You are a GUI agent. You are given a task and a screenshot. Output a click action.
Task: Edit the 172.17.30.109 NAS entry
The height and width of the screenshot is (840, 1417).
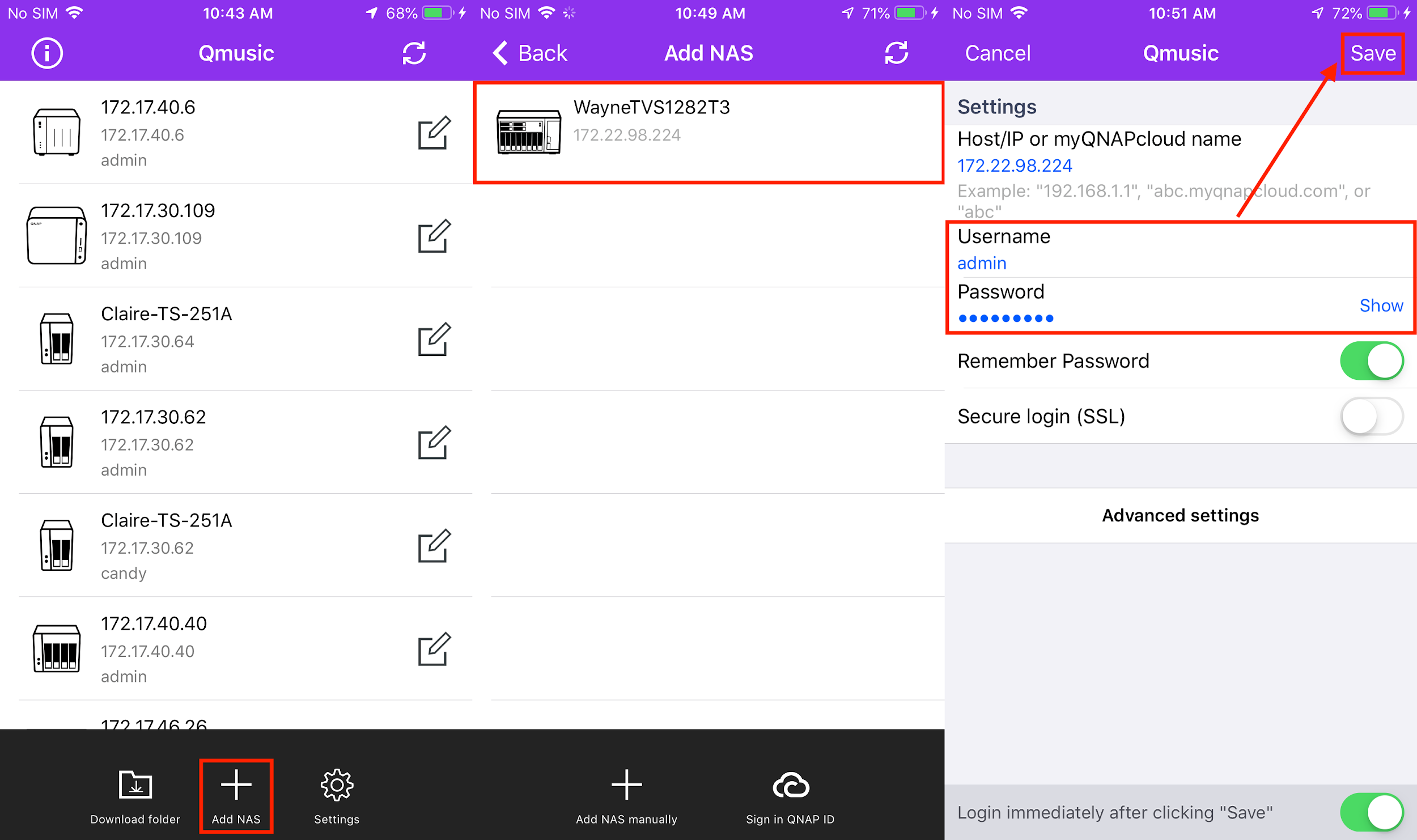pos(434,236)
